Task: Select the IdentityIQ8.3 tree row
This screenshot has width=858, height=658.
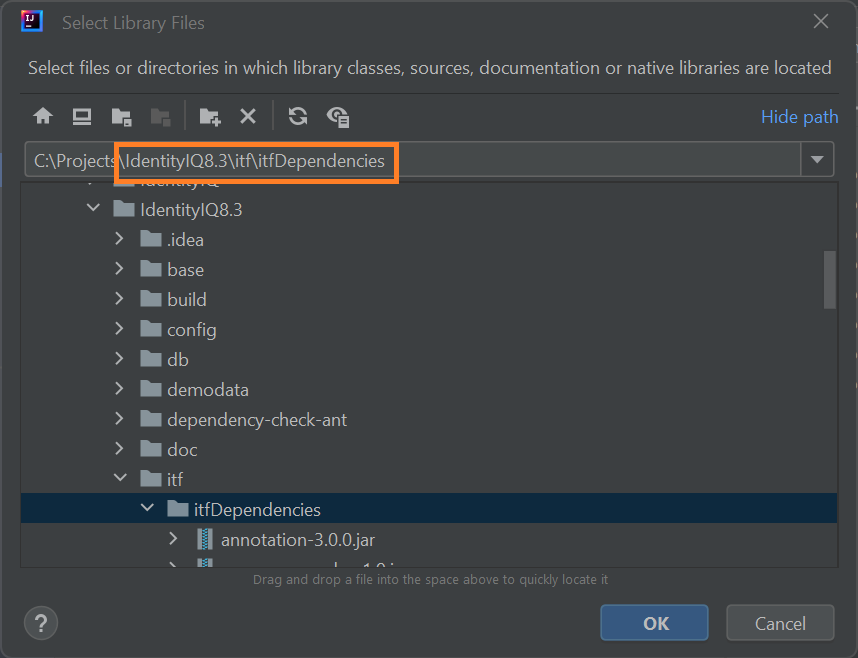Action: point(429,209)
